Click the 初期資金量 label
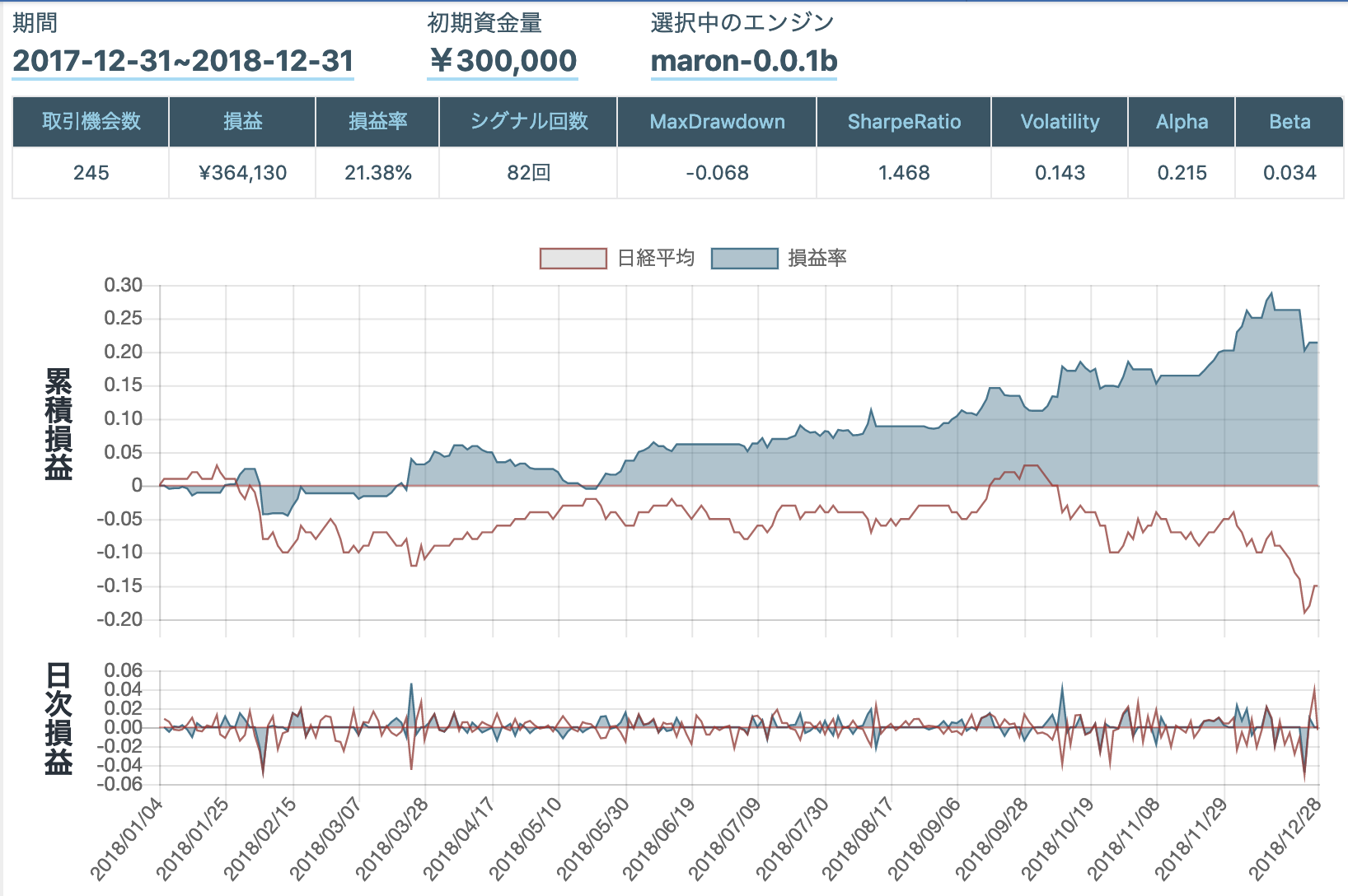Screen dimensions: 1348x896 pyautogui.click(x=484, y=23)
